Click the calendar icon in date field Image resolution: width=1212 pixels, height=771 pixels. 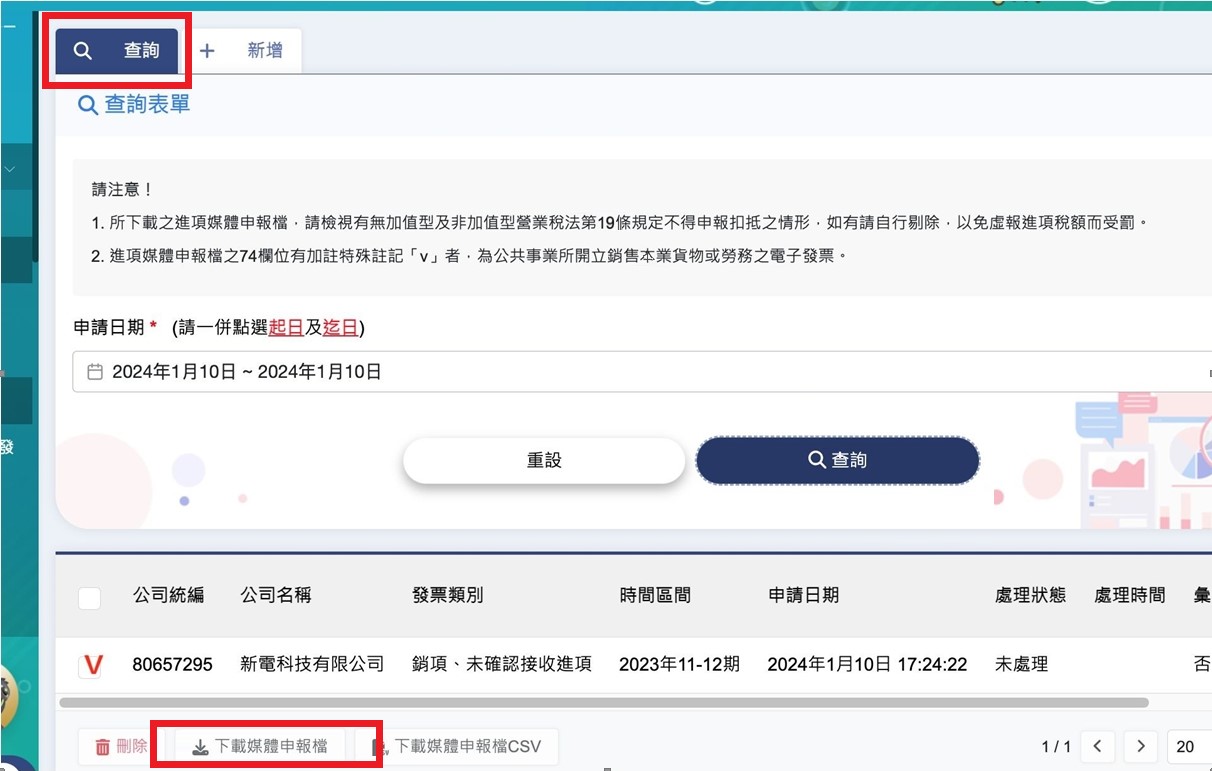pos(95,372)
